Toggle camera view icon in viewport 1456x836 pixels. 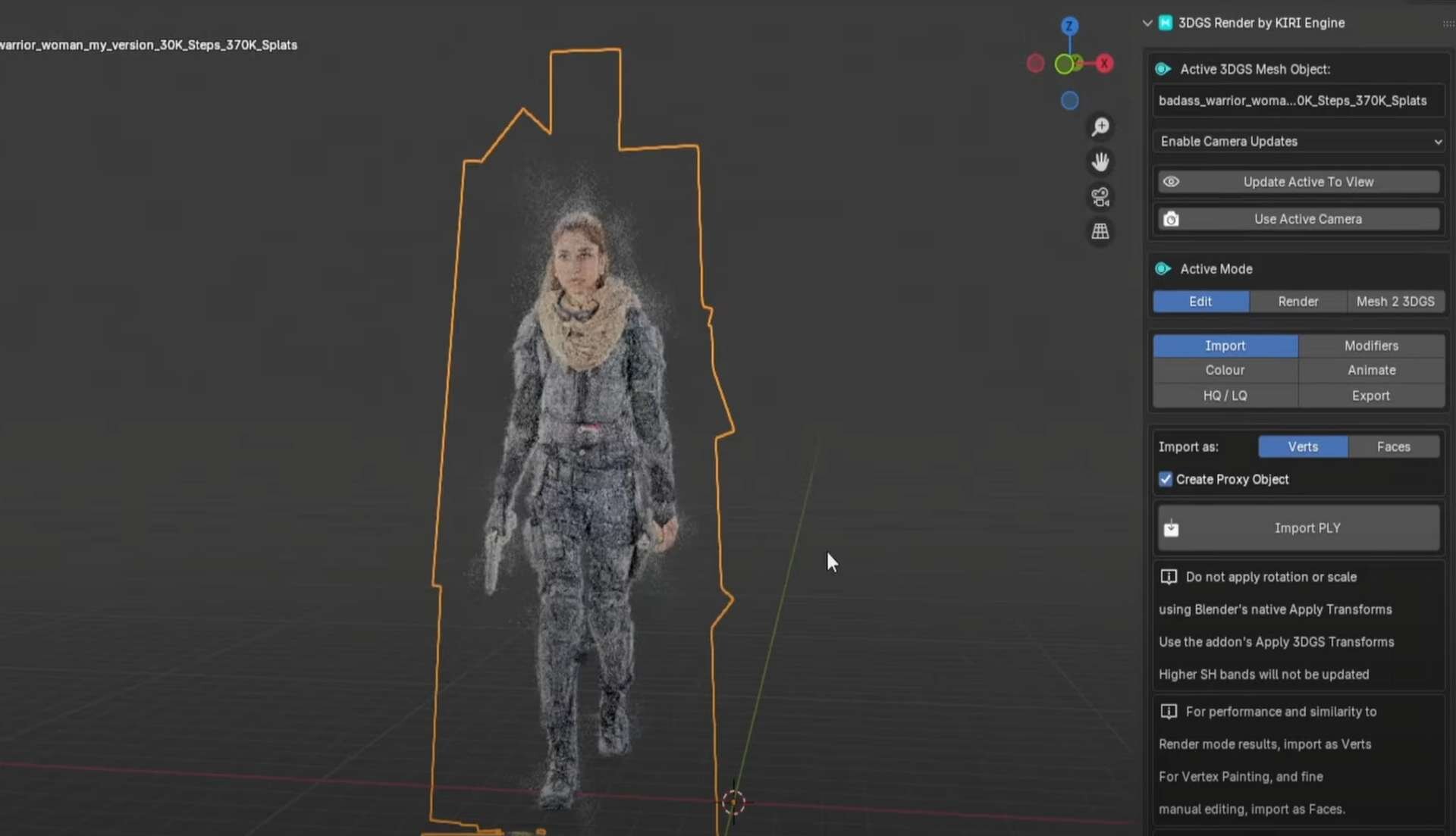(1100, 197)
